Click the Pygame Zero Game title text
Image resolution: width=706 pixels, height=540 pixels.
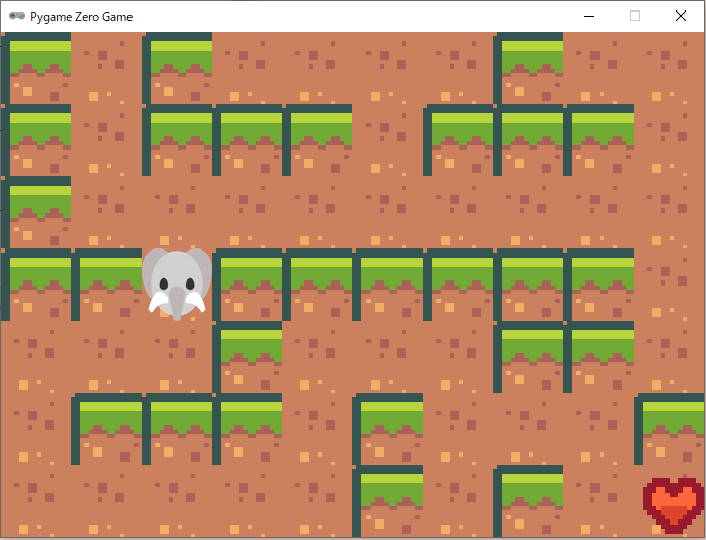(81, 17)
